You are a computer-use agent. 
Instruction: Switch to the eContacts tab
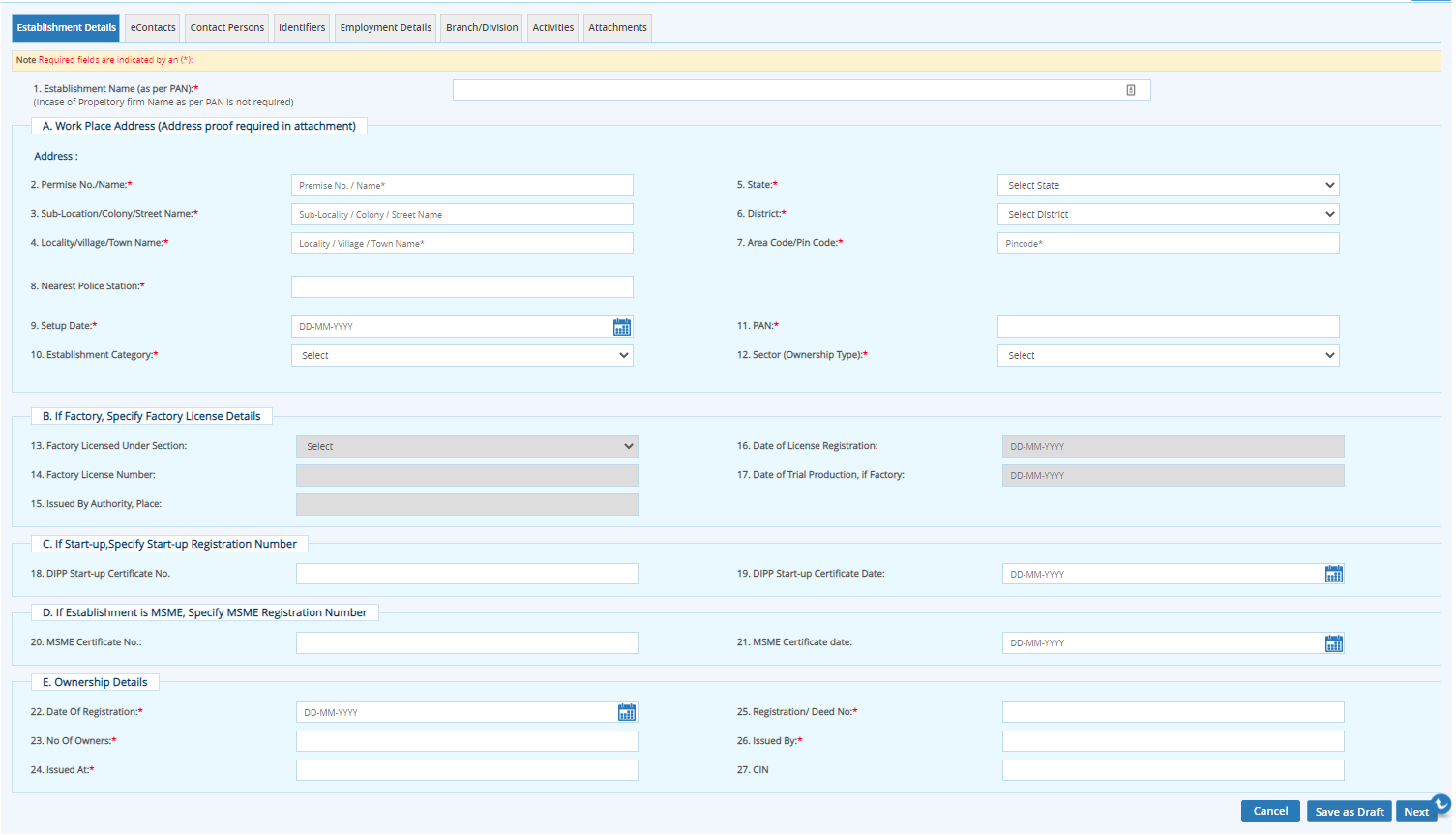[x=153, y=28]
